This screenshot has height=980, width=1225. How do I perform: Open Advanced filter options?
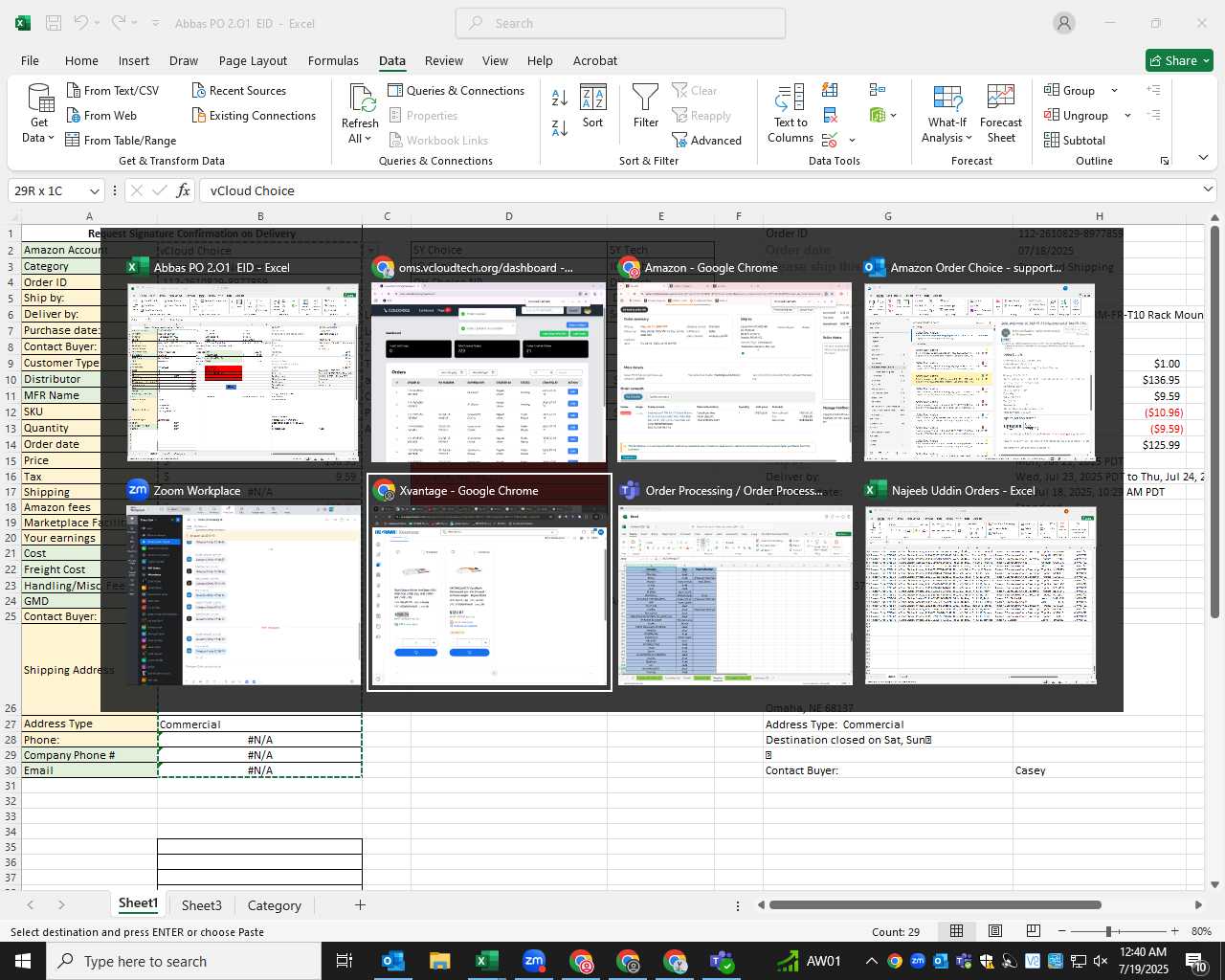pyautogui.click(x=707, y=140)
